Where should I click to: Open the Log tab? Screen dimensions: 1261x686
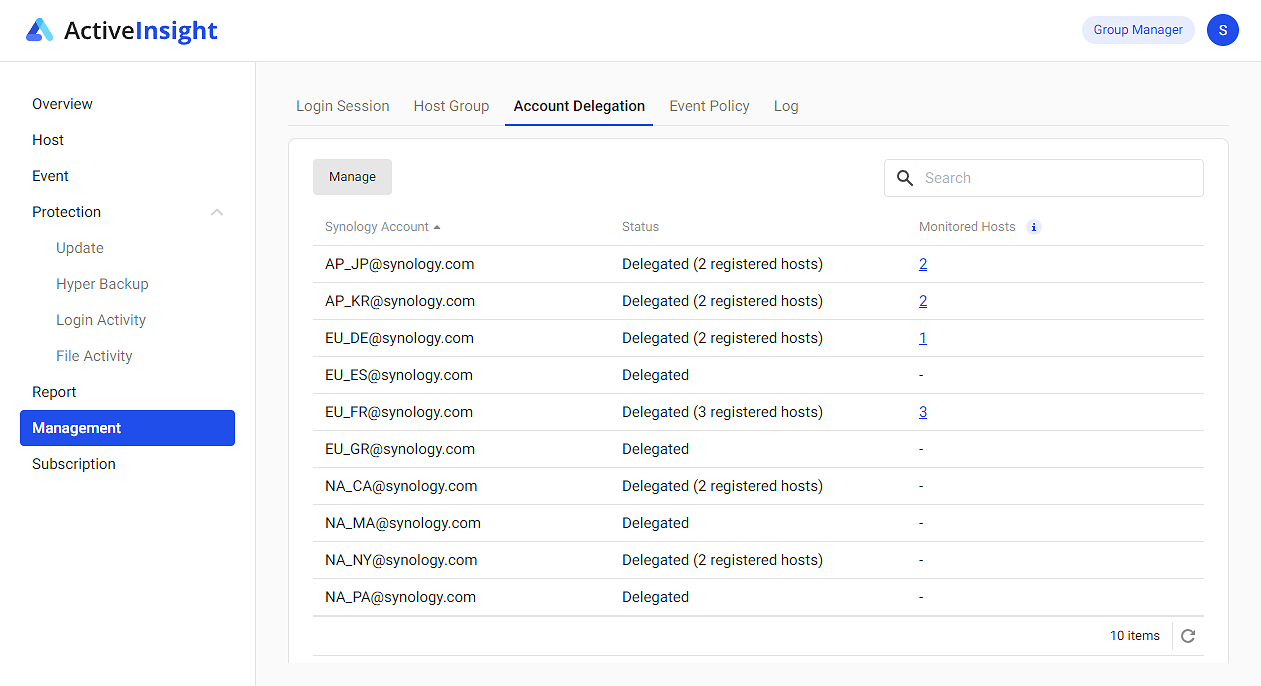[786, 106]
